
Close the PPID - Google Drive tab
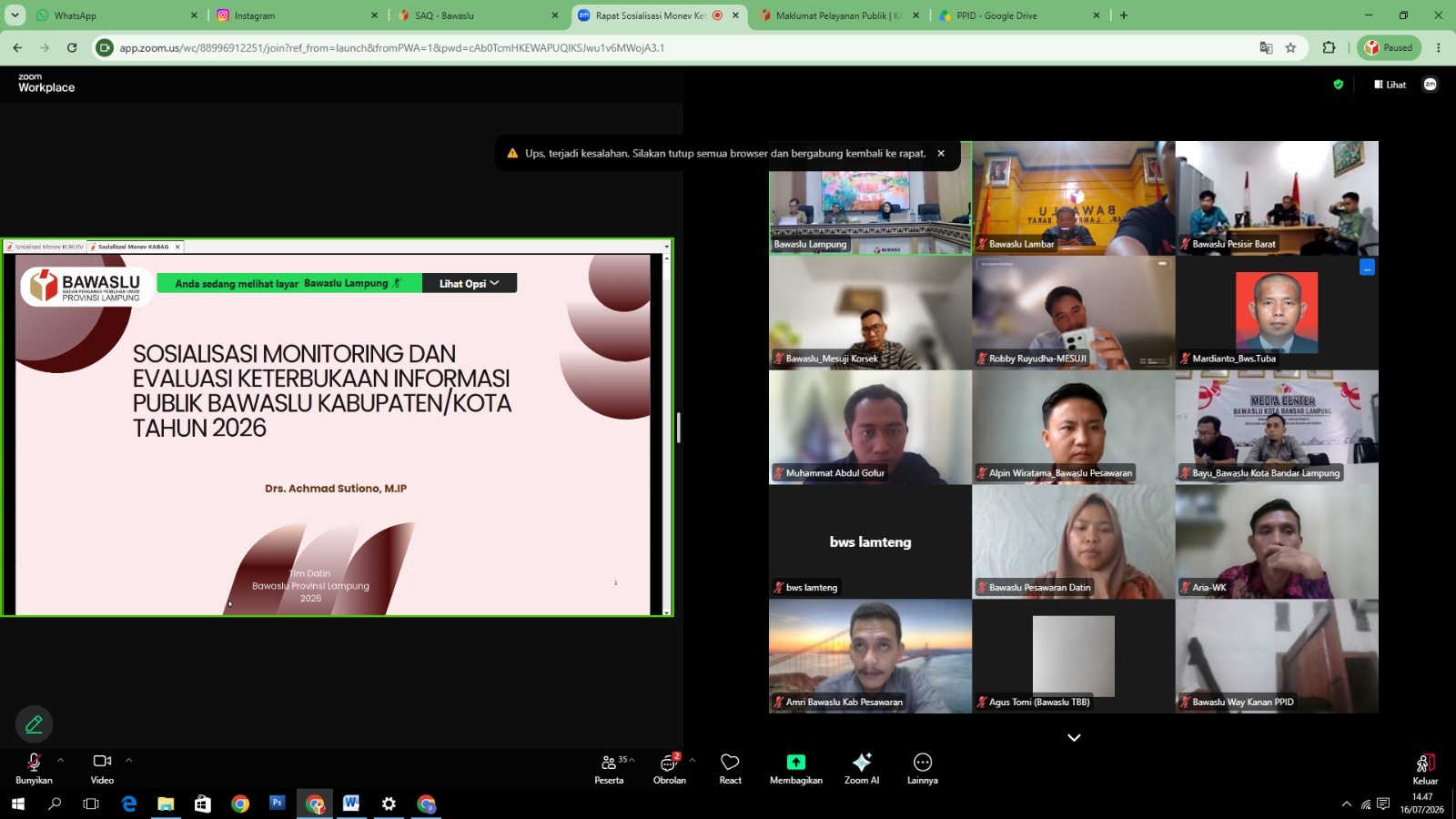[1097, 15]
